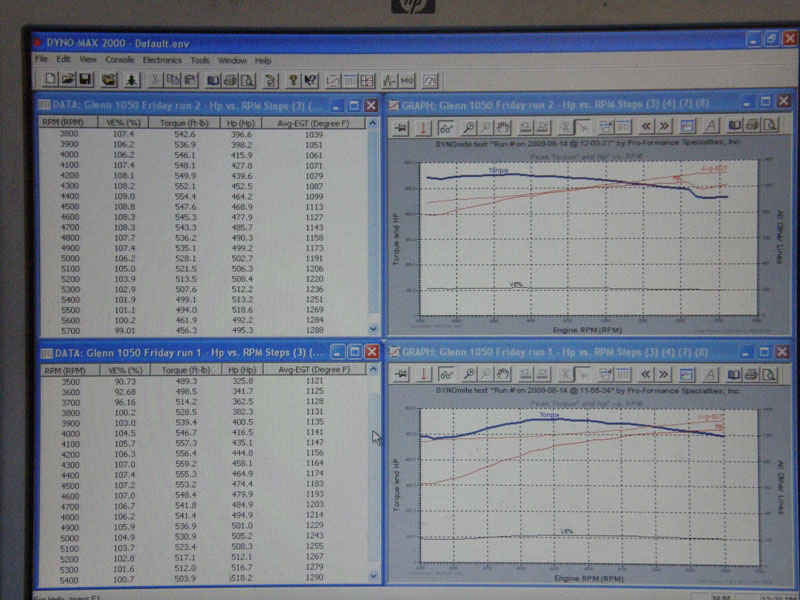
Task: Click the waveform icon in main toolbar
Action: [x=390, y=81]
